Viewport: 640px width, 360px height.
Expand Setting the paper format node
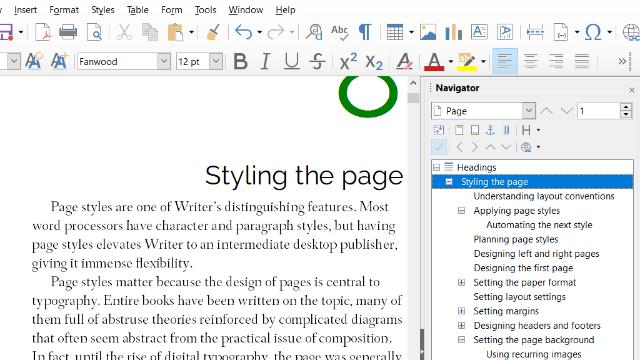461,282
